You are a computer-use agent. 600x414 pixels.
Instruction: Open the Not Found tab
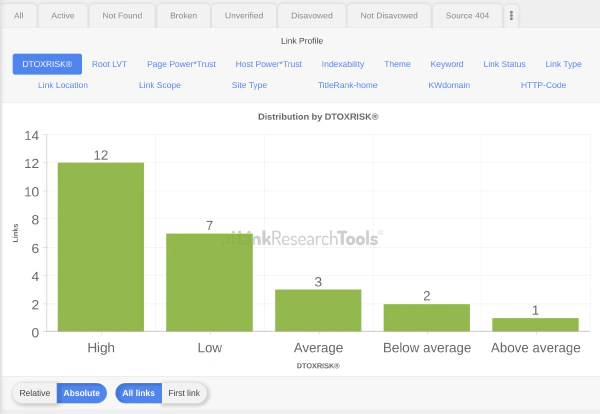point(122,16)
